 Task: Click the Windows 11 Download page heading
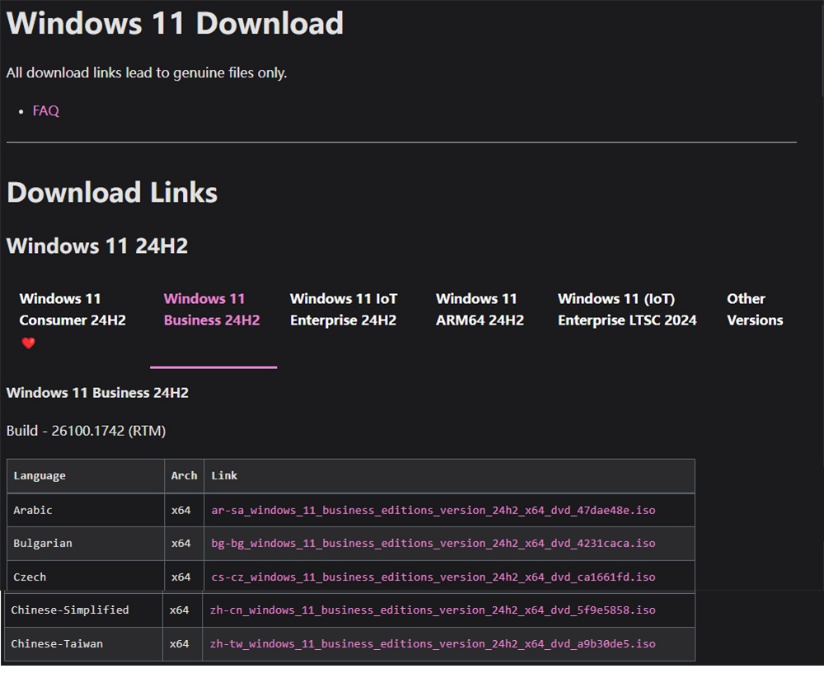point(175,24)
